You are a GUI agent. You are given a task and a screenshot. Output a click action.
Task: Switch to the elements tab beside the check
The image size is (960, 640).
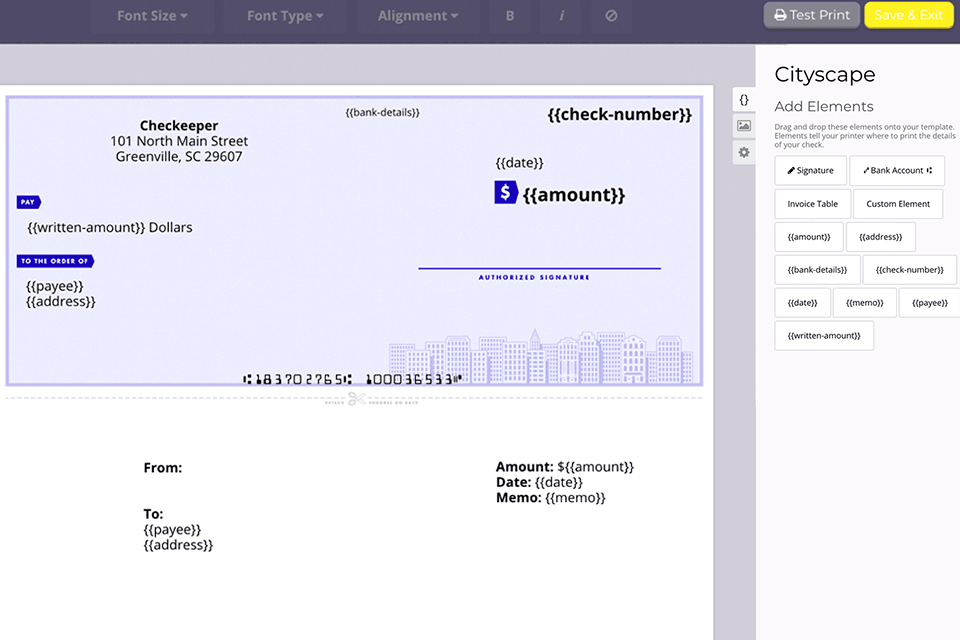(x=743, y=99)
